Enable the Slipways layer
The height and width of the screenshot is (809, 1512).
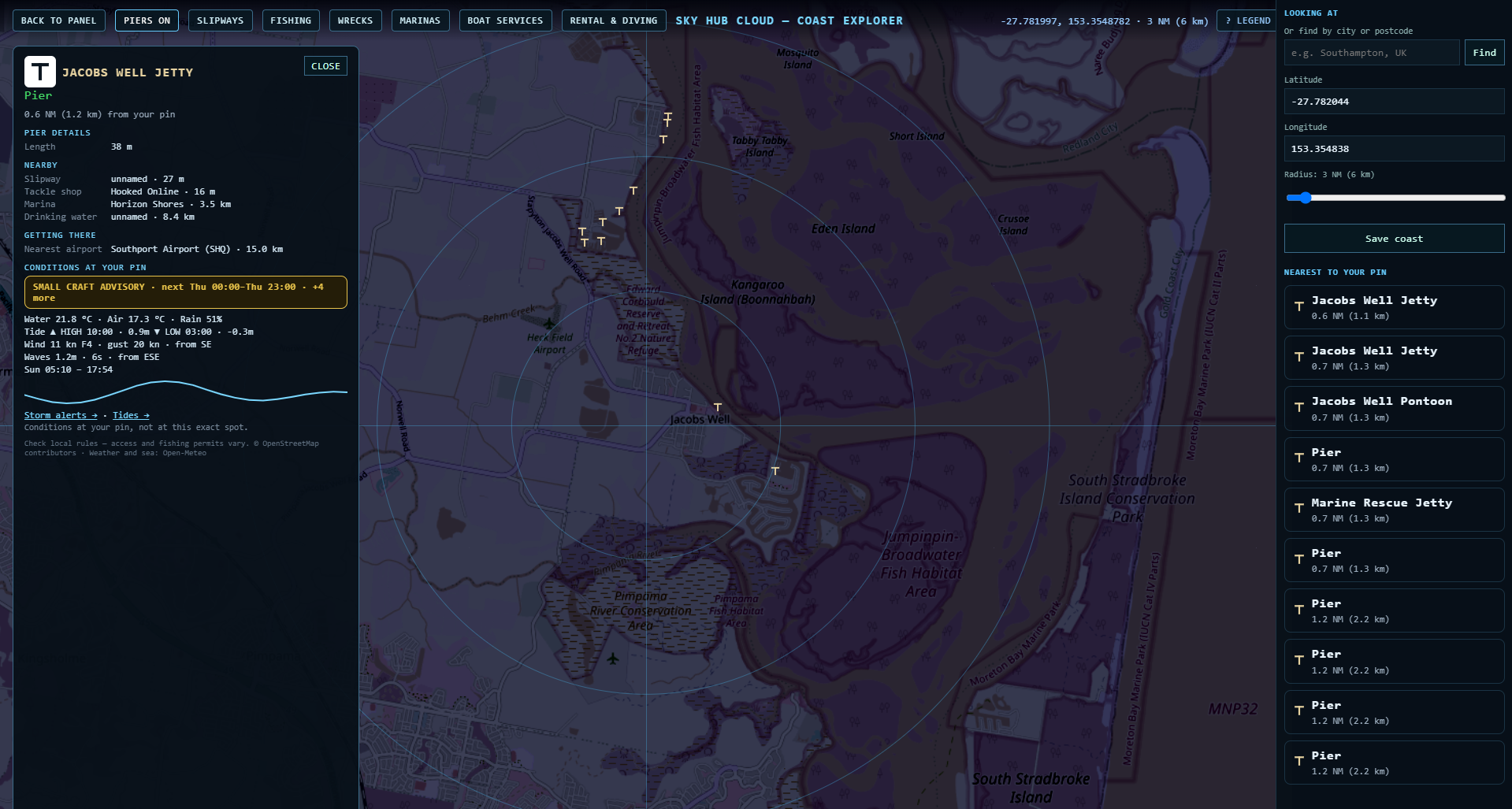click(x=221, y=20)
